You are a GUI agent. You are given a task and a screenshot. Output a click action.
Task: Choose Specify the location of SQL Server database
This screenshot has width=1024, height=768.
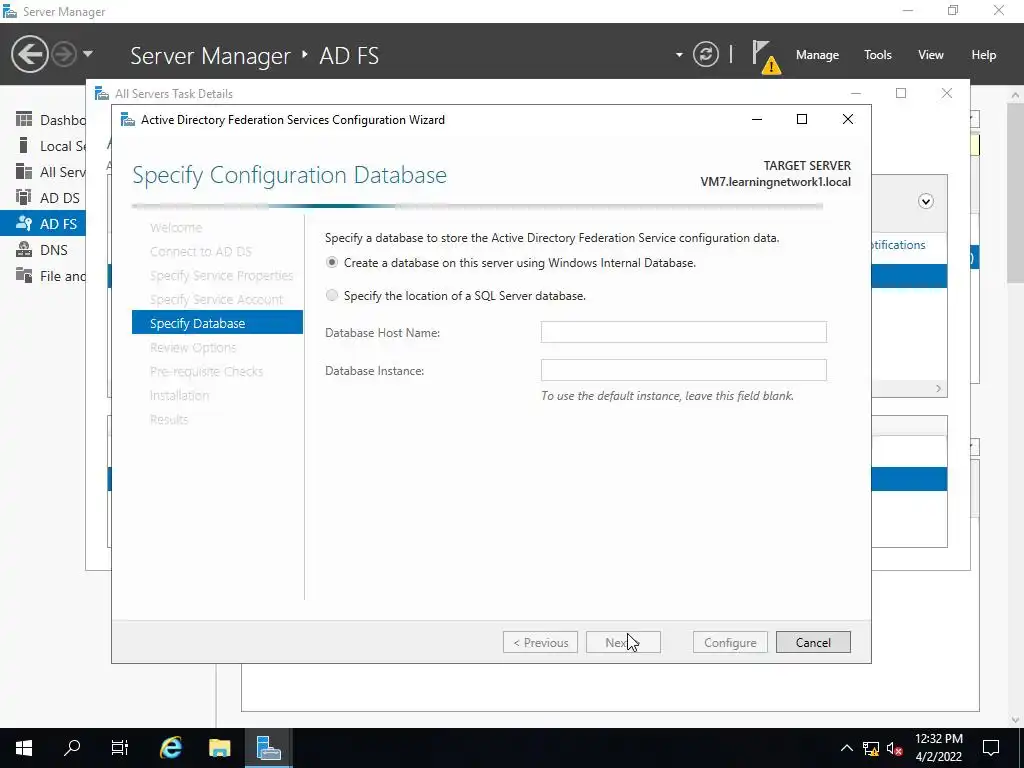pyautogui.click(x=332, y=296)
